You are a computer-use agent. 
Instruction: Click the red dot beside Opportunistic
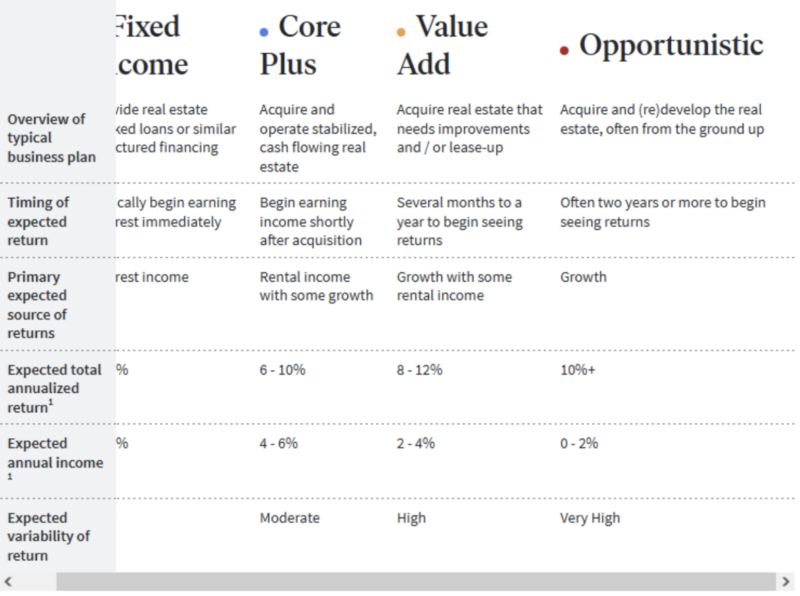pos(564,46)
